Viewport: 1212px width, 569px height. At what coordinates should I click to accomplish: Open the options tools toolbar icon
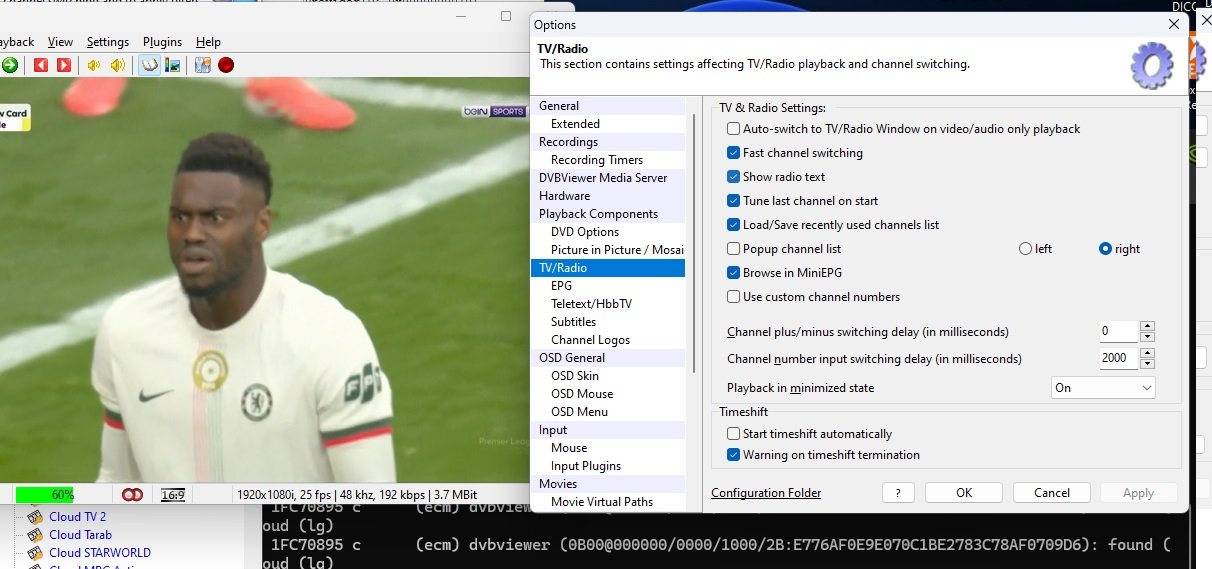coord(202,65)
